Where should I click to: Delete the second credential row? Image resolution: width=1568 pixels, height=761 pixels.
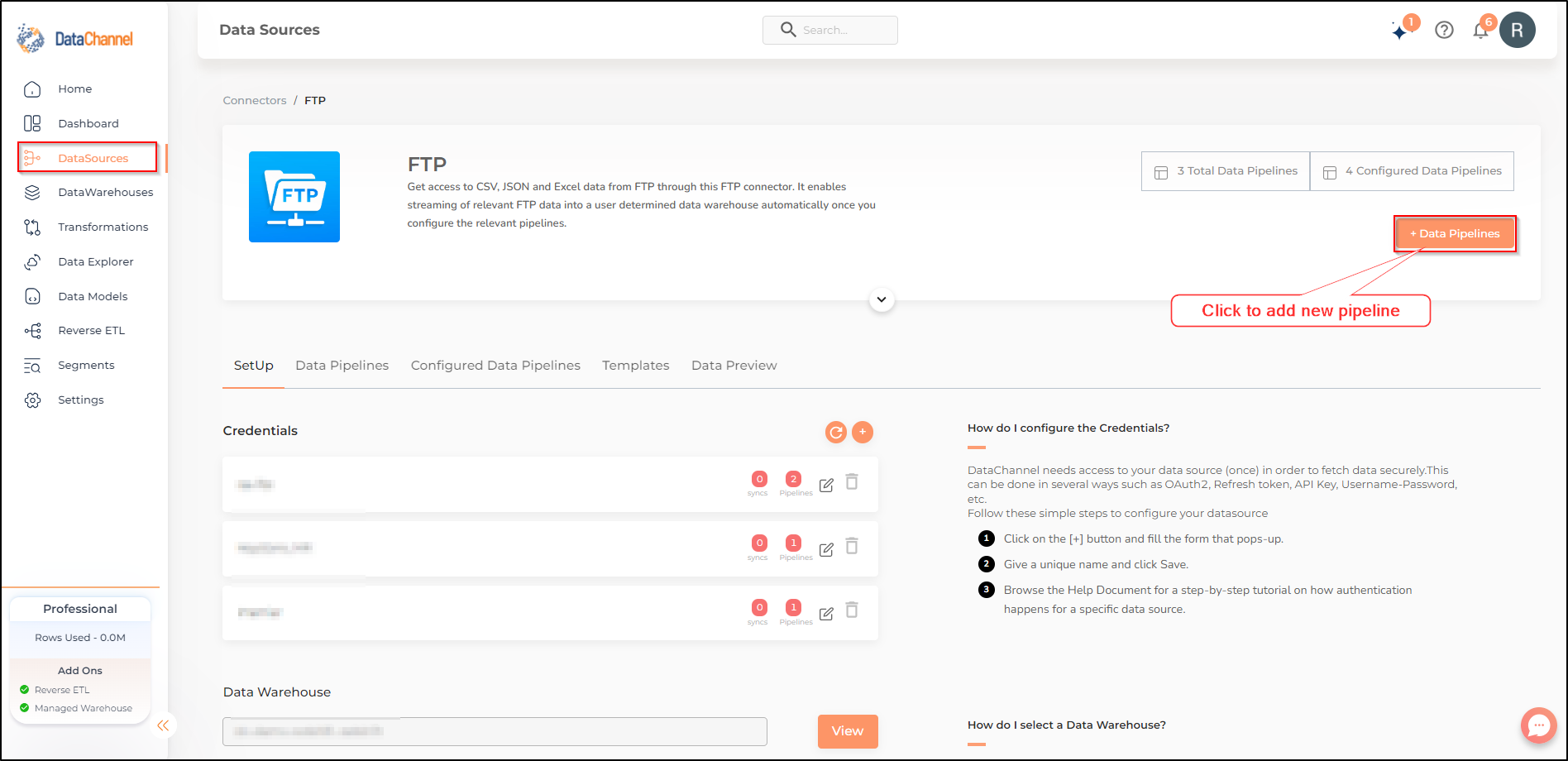point(852,546)
